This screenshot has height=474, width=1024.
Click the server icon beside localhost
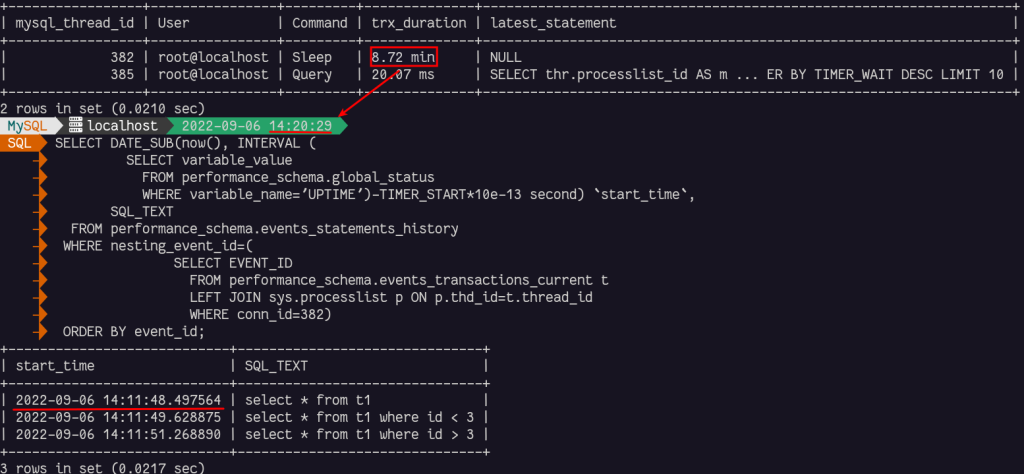(x=75, y=126)
